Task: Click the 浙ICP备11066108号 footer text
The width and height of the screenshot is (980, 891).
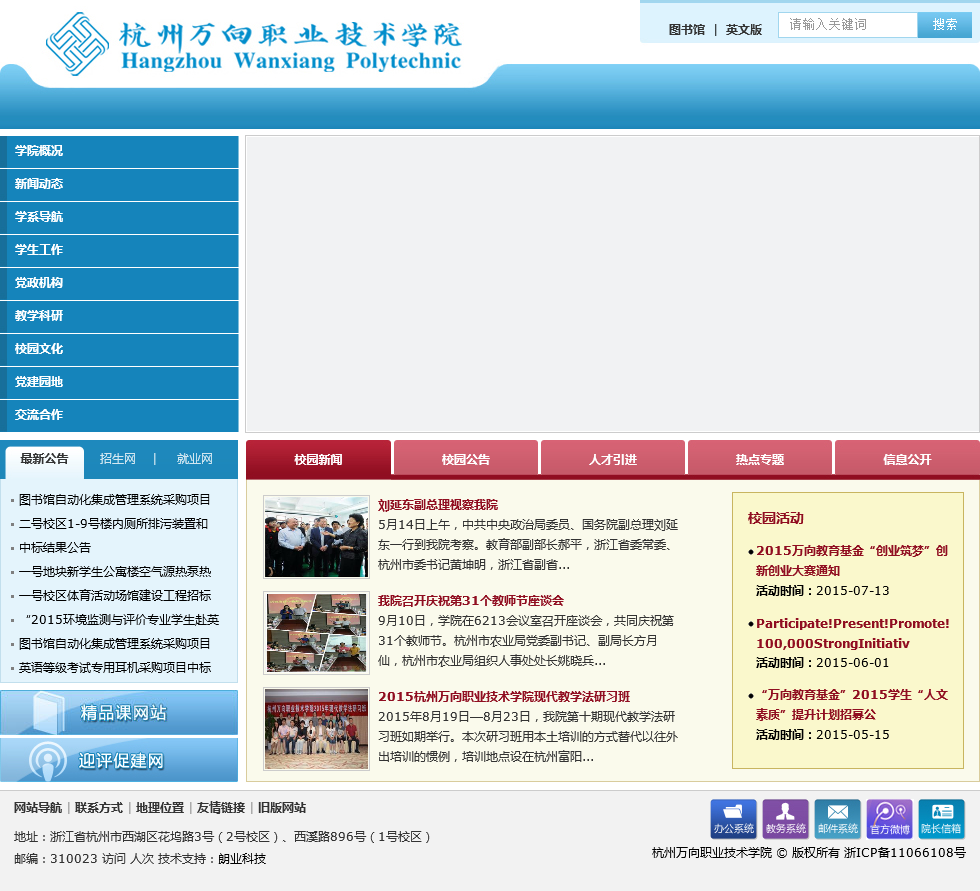Action: coord(904,853)
